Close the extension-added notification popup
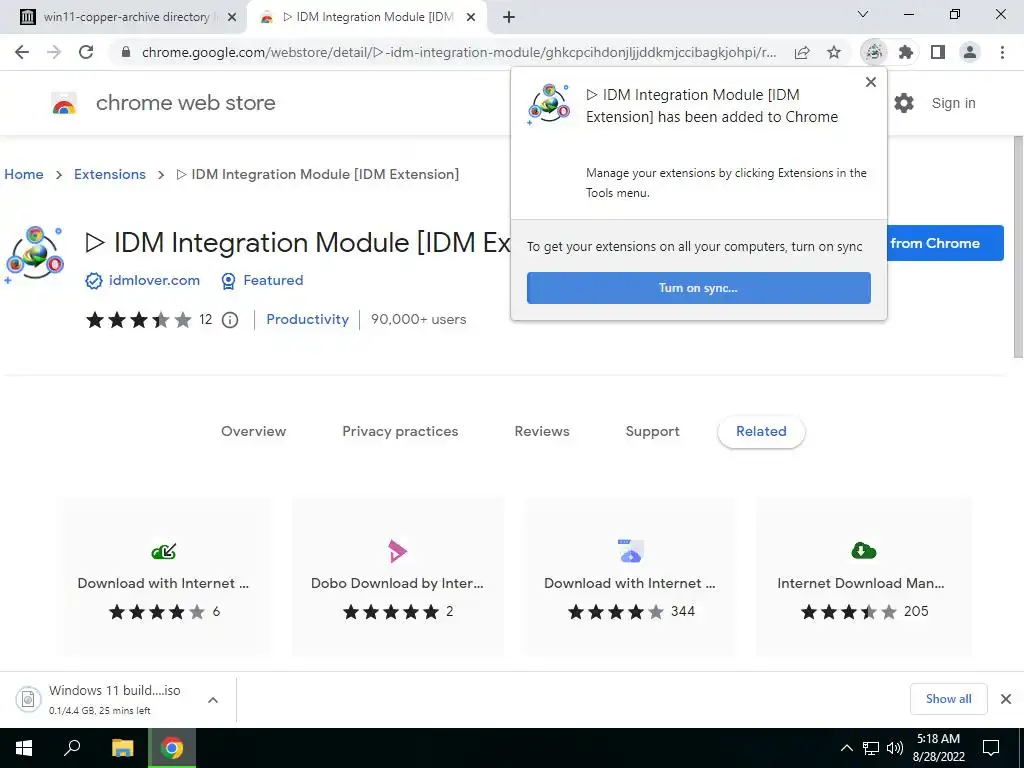 tap(871, 82)
